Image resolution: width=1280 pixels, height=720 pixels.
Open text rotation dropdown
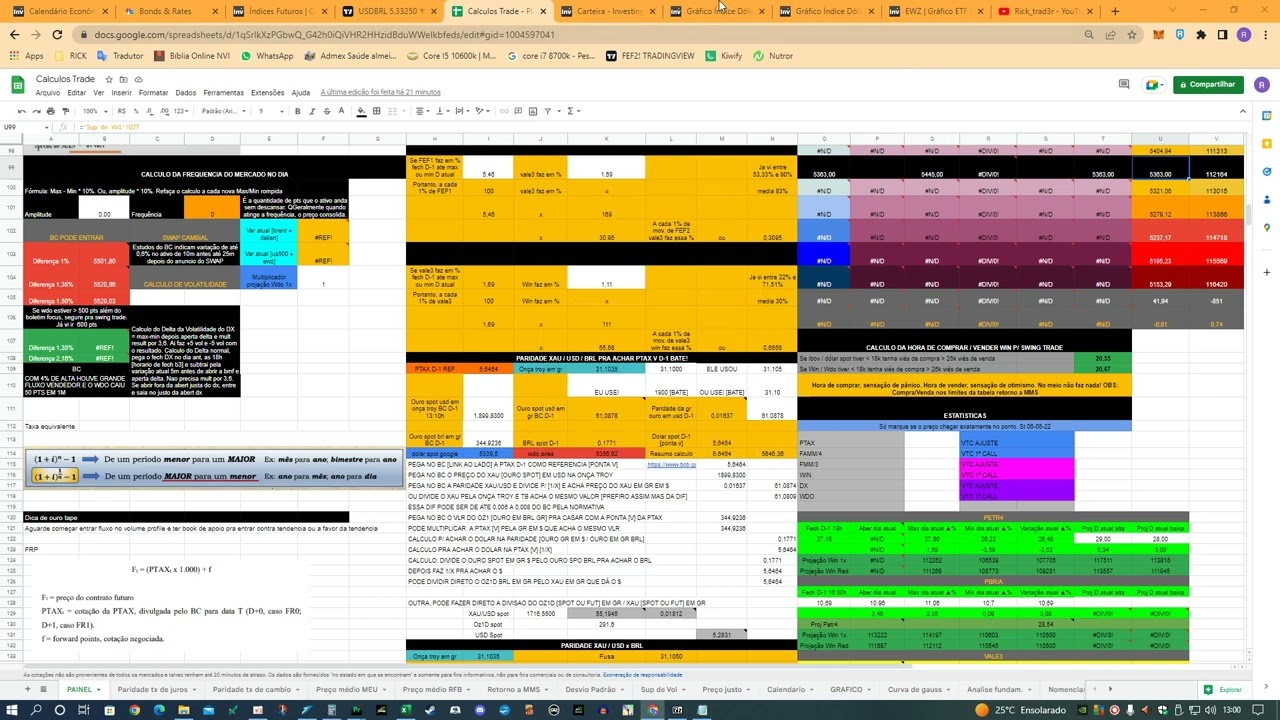click(482, 111)
